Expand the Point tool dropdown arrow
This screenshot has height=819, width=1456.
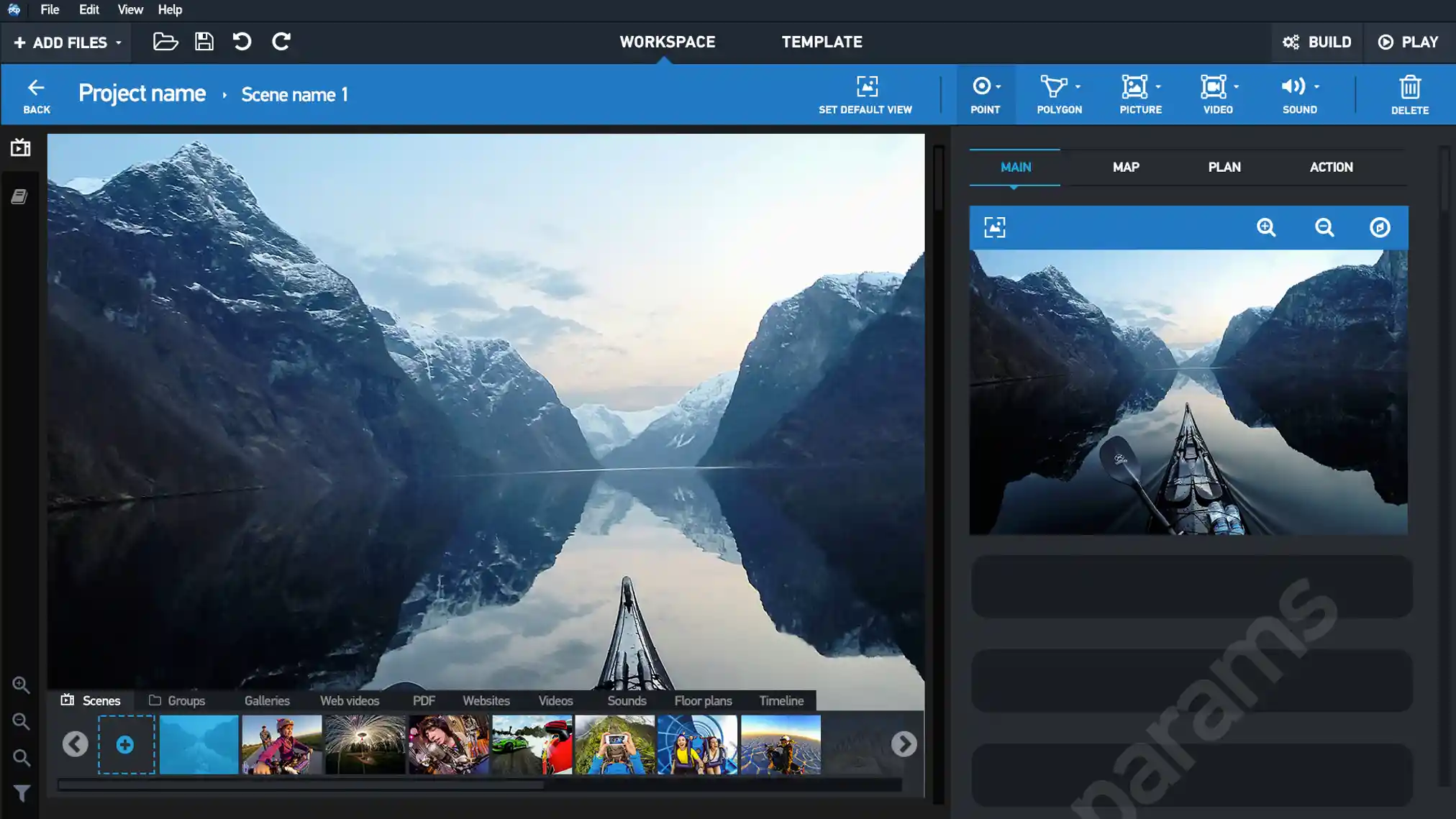point(998,86)
